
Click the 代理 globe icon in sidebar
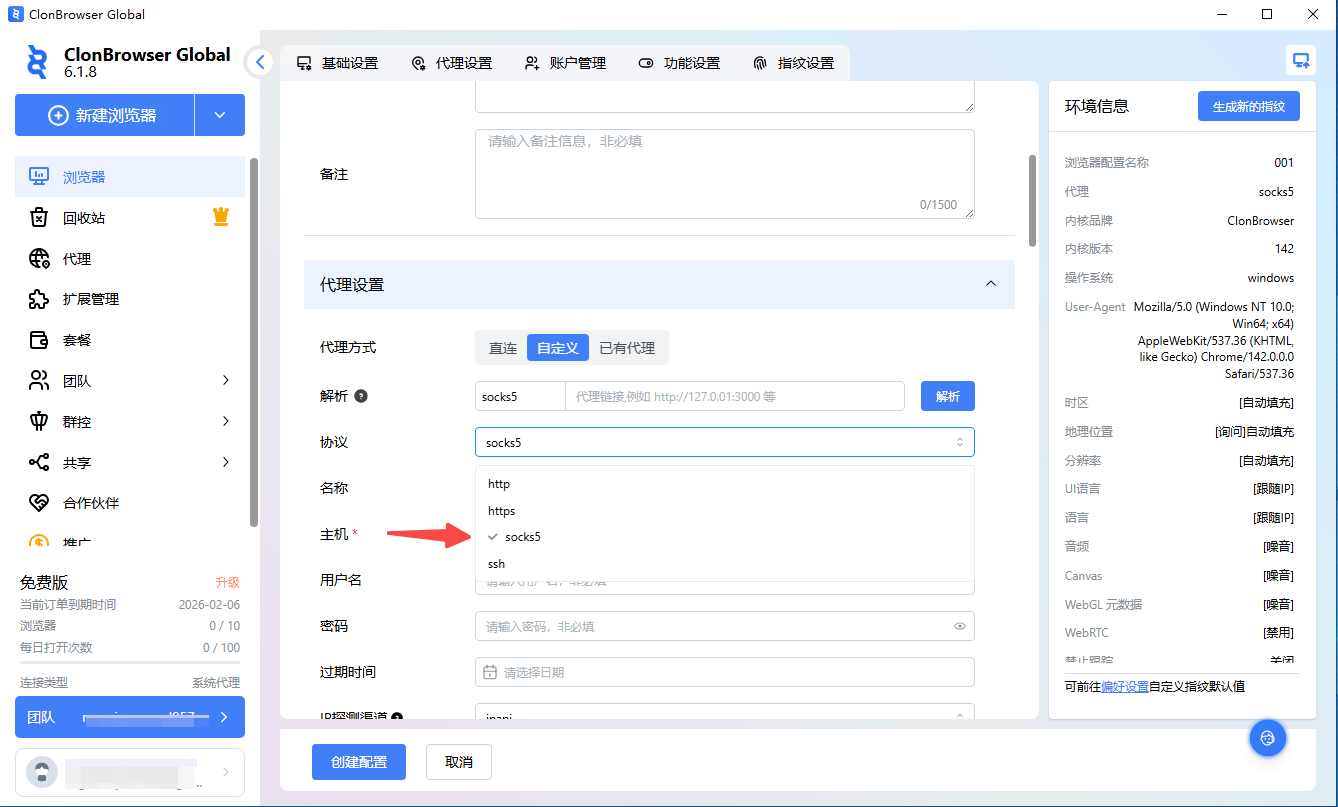(39, 259)
